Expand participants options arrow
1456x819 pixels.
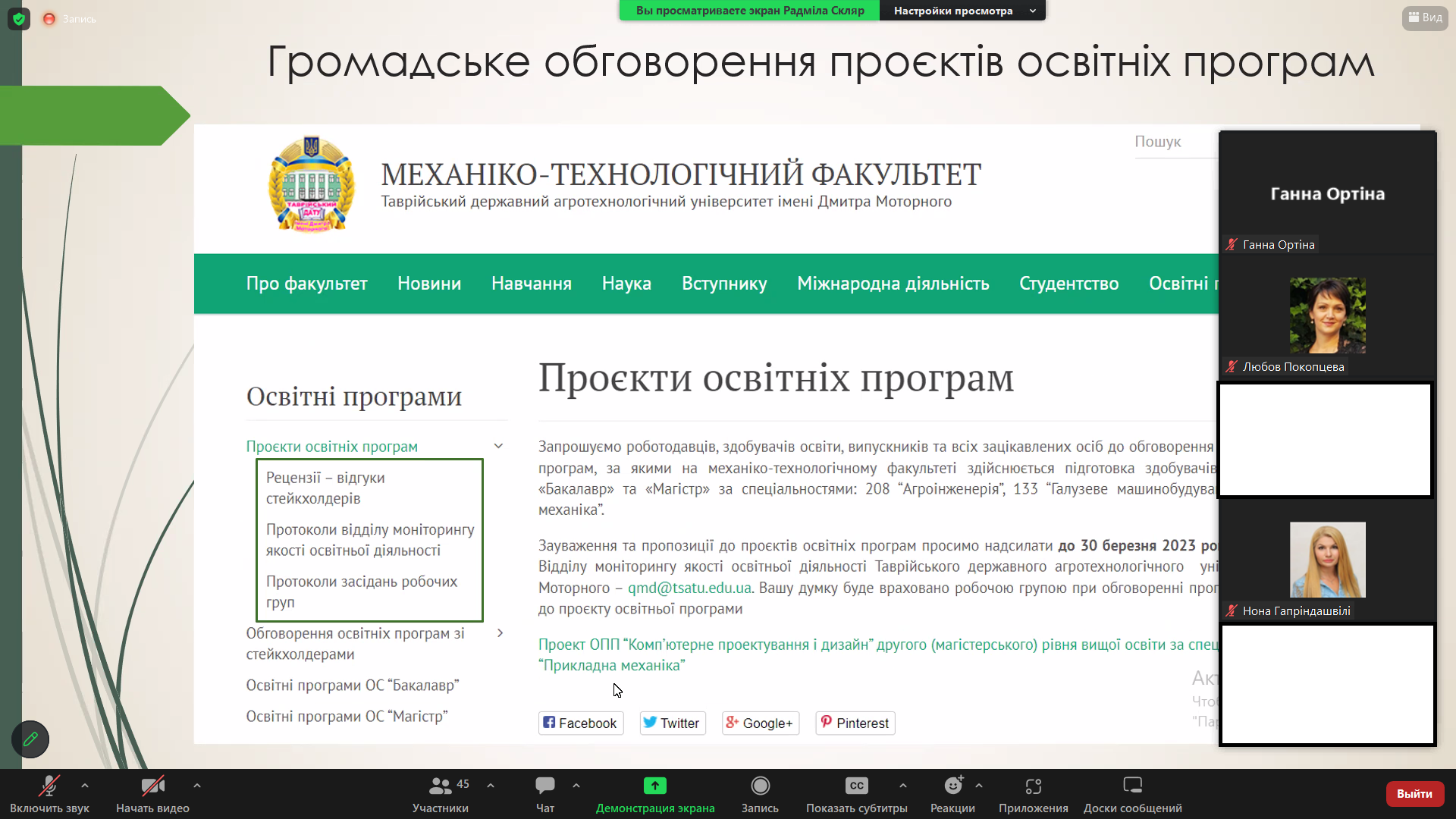pos(491,786)
